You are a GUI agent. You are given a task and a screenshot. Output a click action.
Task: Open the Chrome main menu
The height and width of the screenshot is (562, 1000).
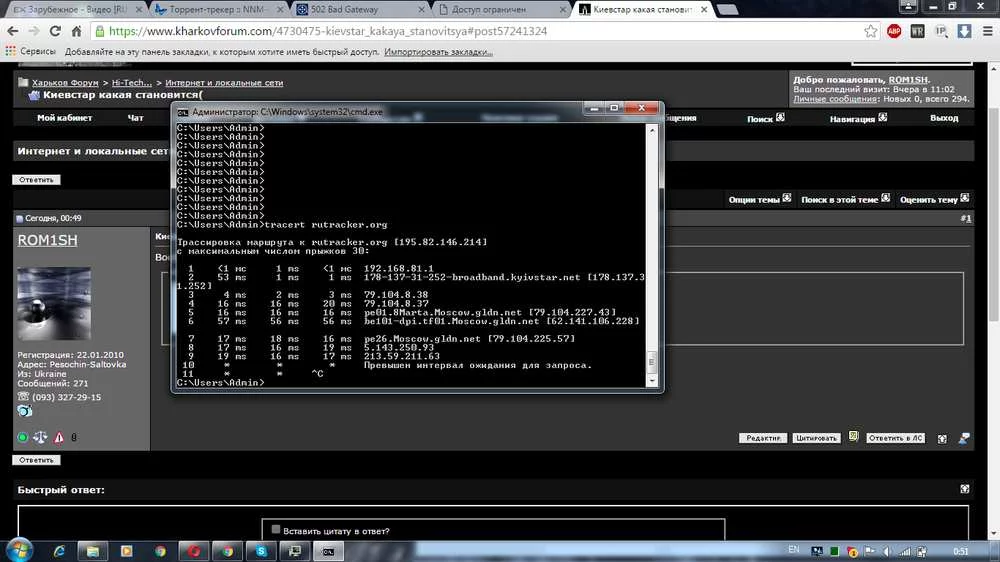(987, 31)
